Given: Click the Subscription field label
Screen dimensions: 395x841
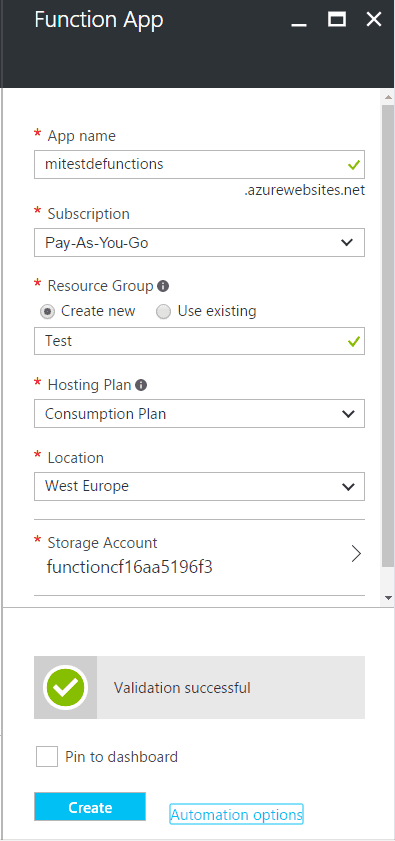Looking at the screenshot, I should click(x=89, y=214).
